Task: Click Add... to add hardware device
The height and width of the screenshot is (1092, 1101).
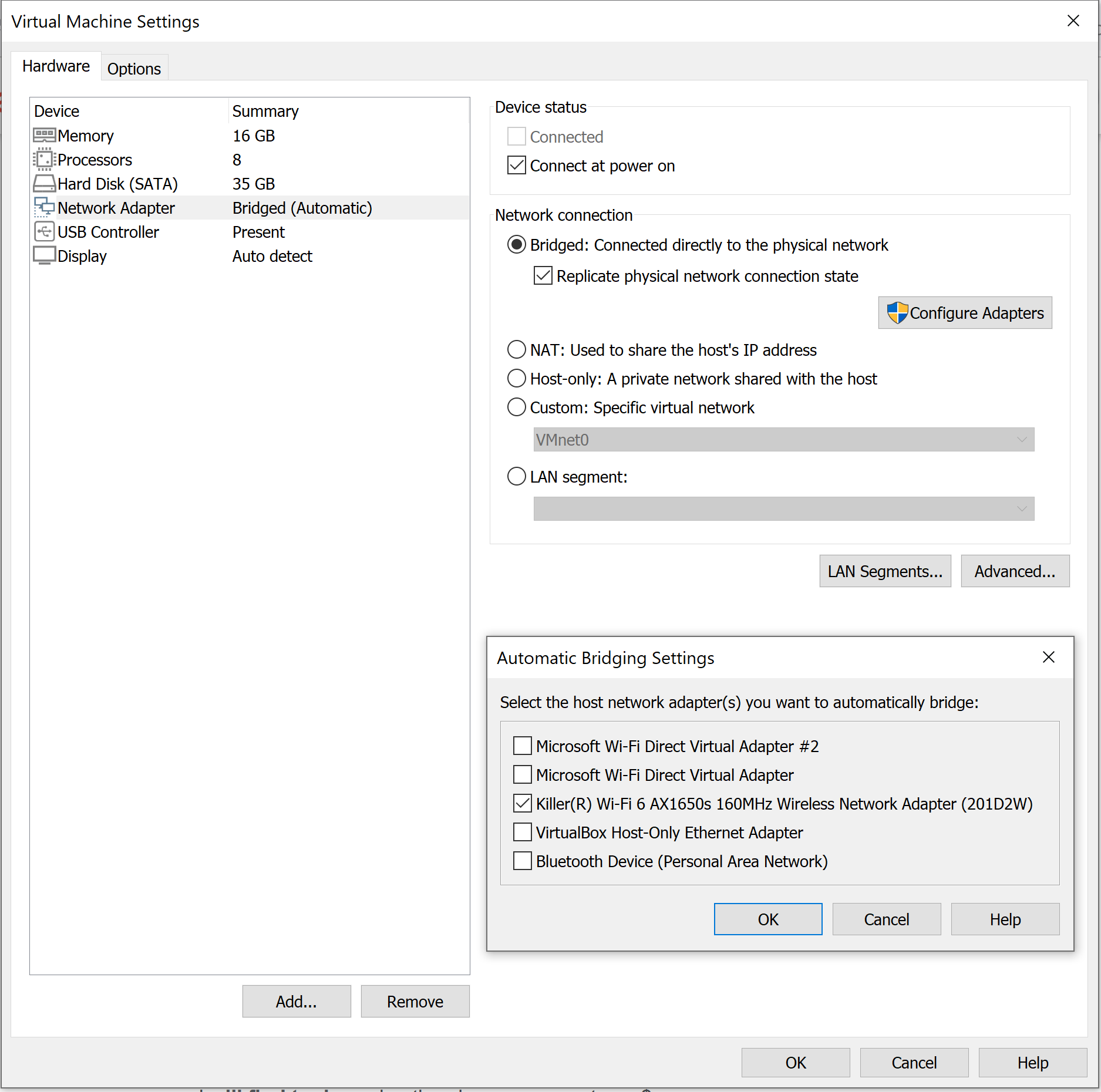Action: coord(297,1002)
